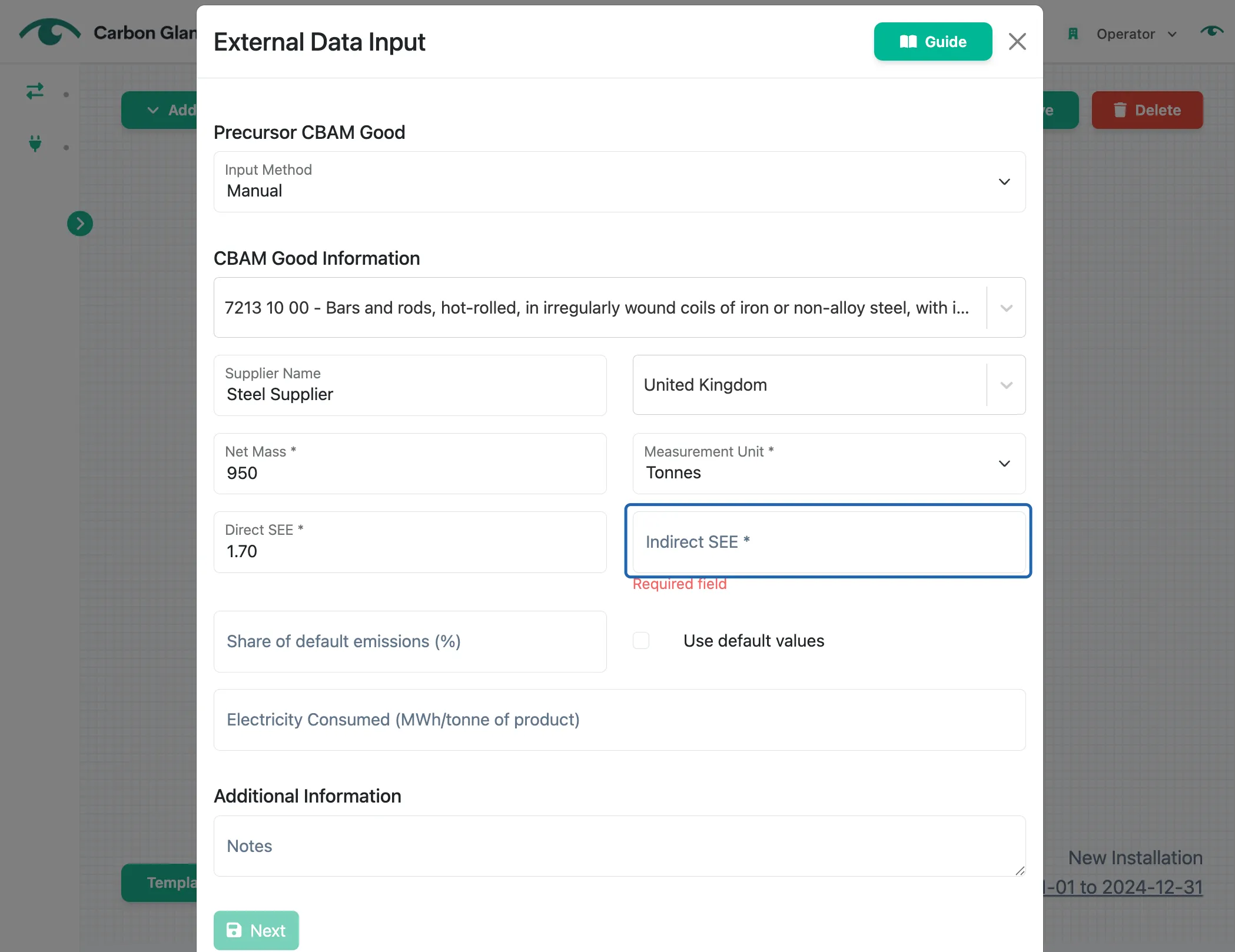Close the External Data Input dialog
Image resolution: width=1235 pixels, height=952 pixels.
pyautogui.click(x=1017, y=42)
